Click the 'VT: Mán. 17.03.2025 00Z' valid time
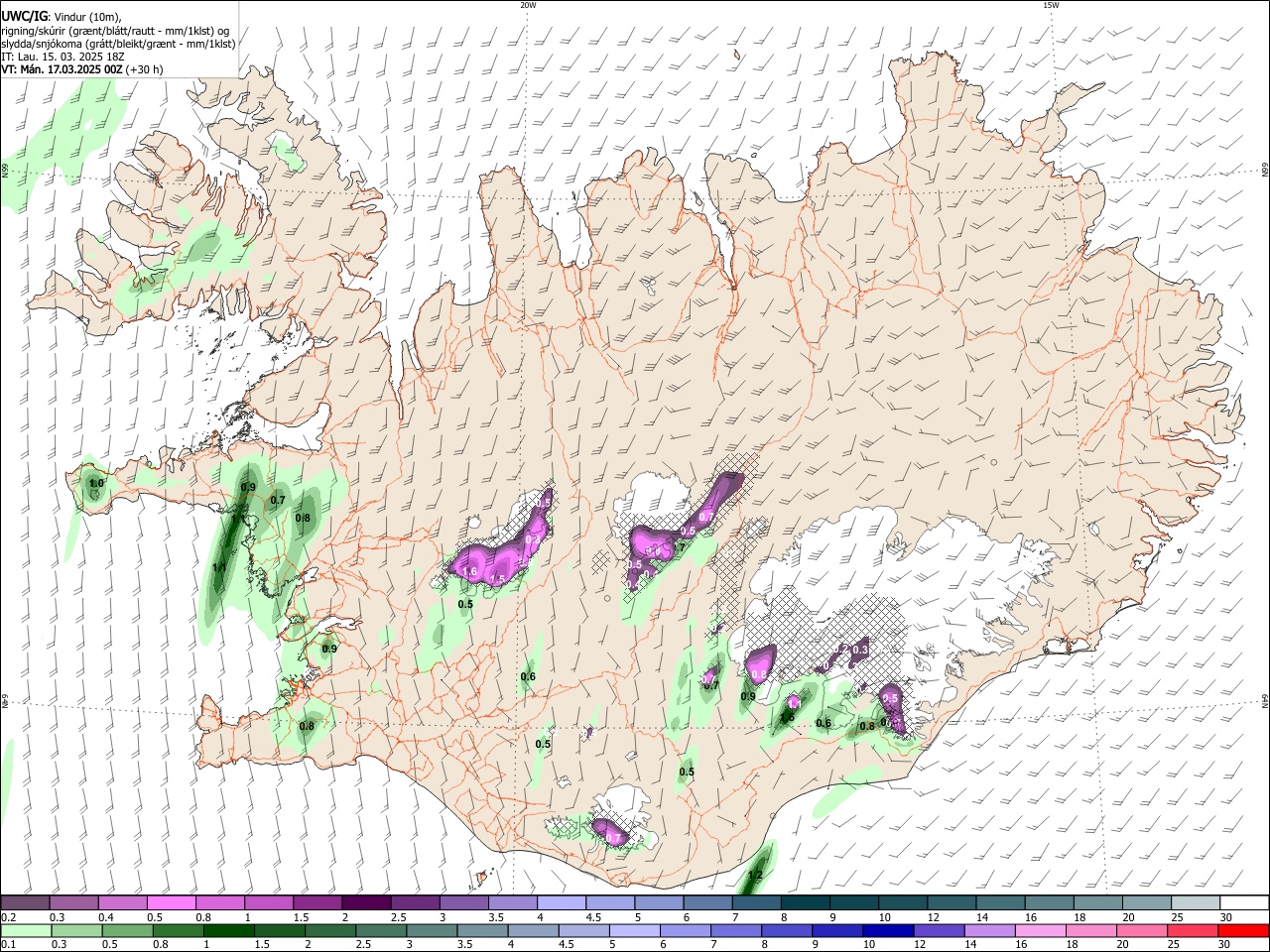Image resolution: width=1270 pixels, height=952 pixels. tap(62, 69)
